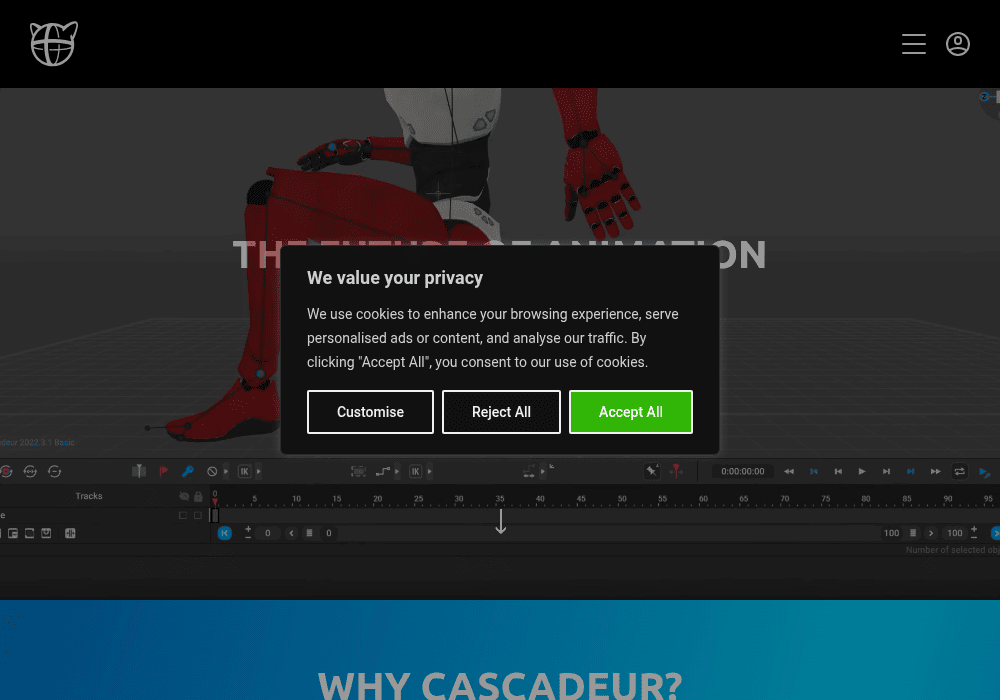Click the red flag icon
The image size is (1000, 700).
(163, 471)
